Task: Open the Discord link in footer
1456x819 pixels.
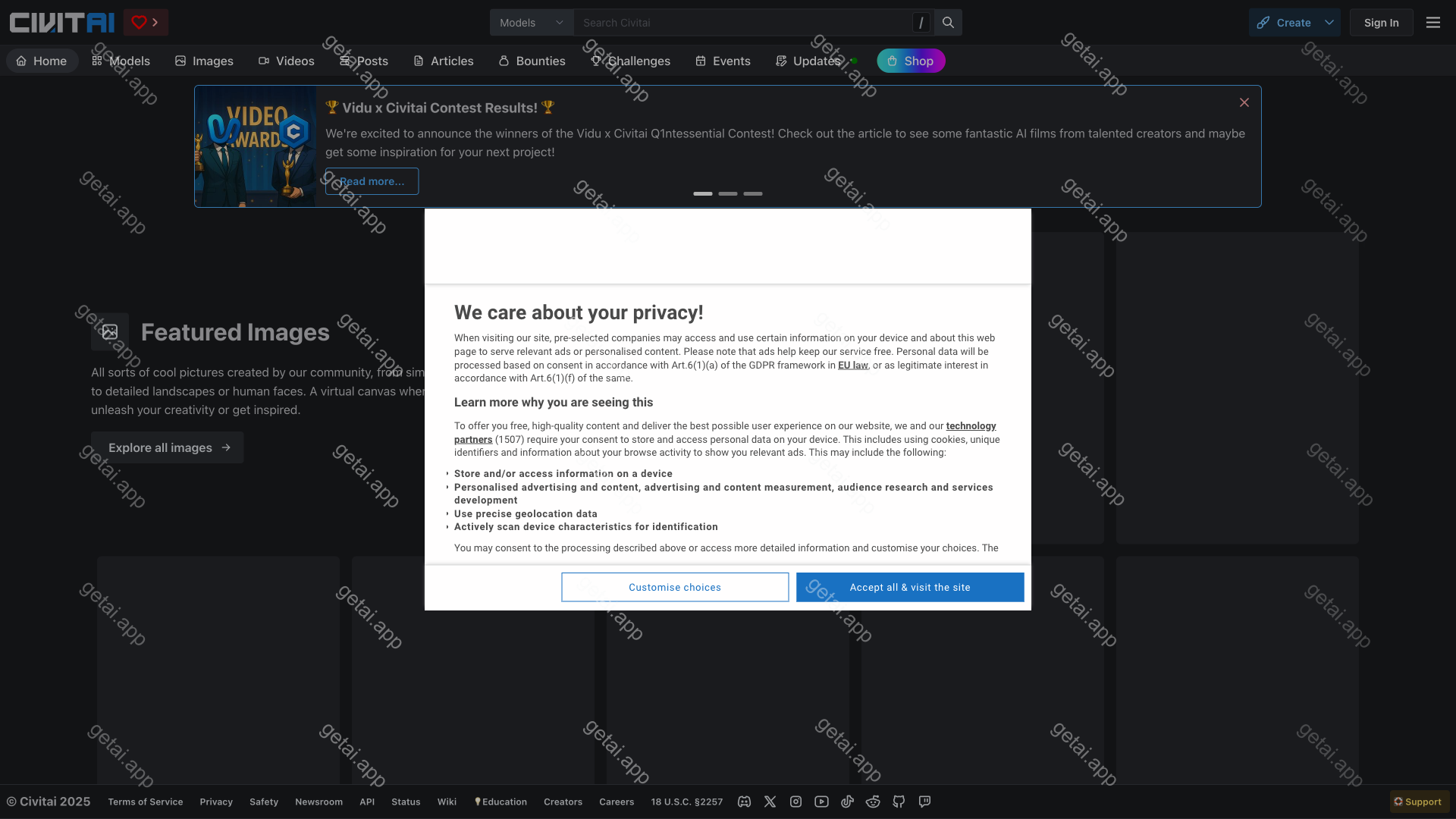Action: coord(744,802)
